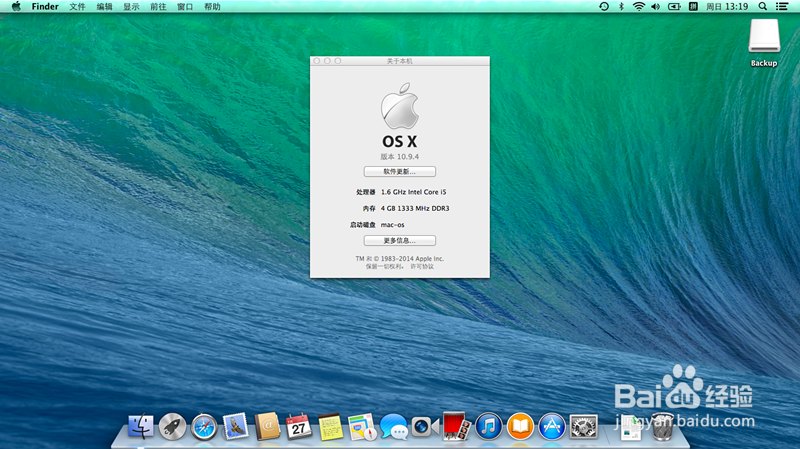Open the Finder application menu
The image size is (800, 449).
45,7
